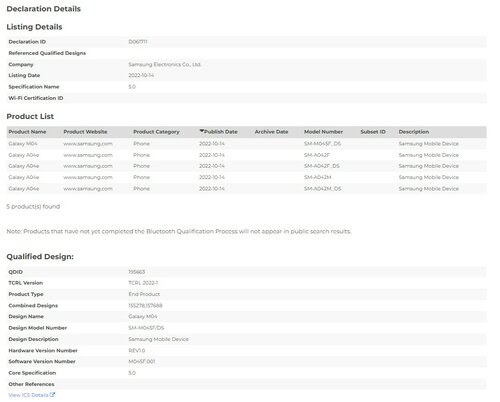Click the '5 product(s) found' text

pos(33,207)
